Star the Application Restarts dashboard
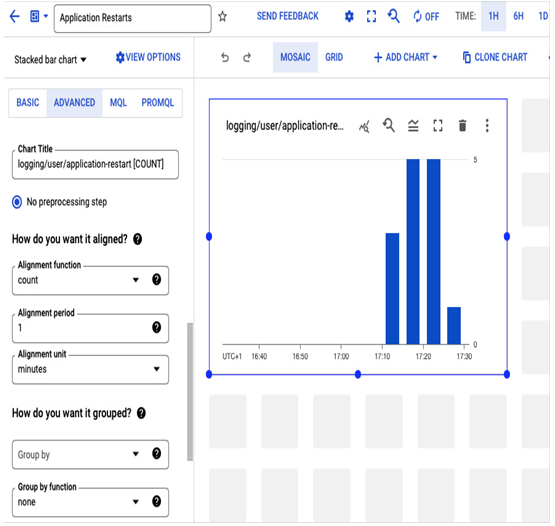 [222, 16]
